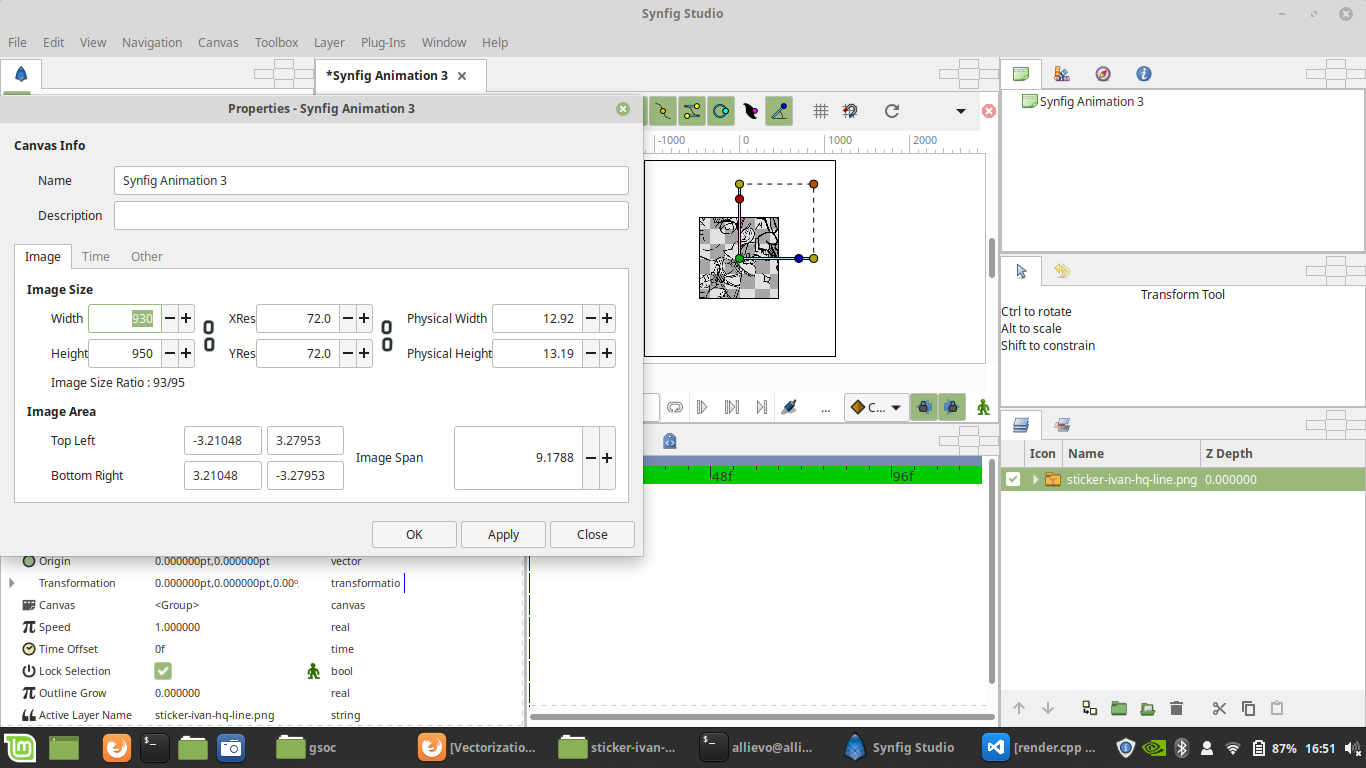Image resolution: width=1366 pixels, height=768 pixels.
Task: Switch to the Palette panel icon
Action: [x=1061, y=74]
